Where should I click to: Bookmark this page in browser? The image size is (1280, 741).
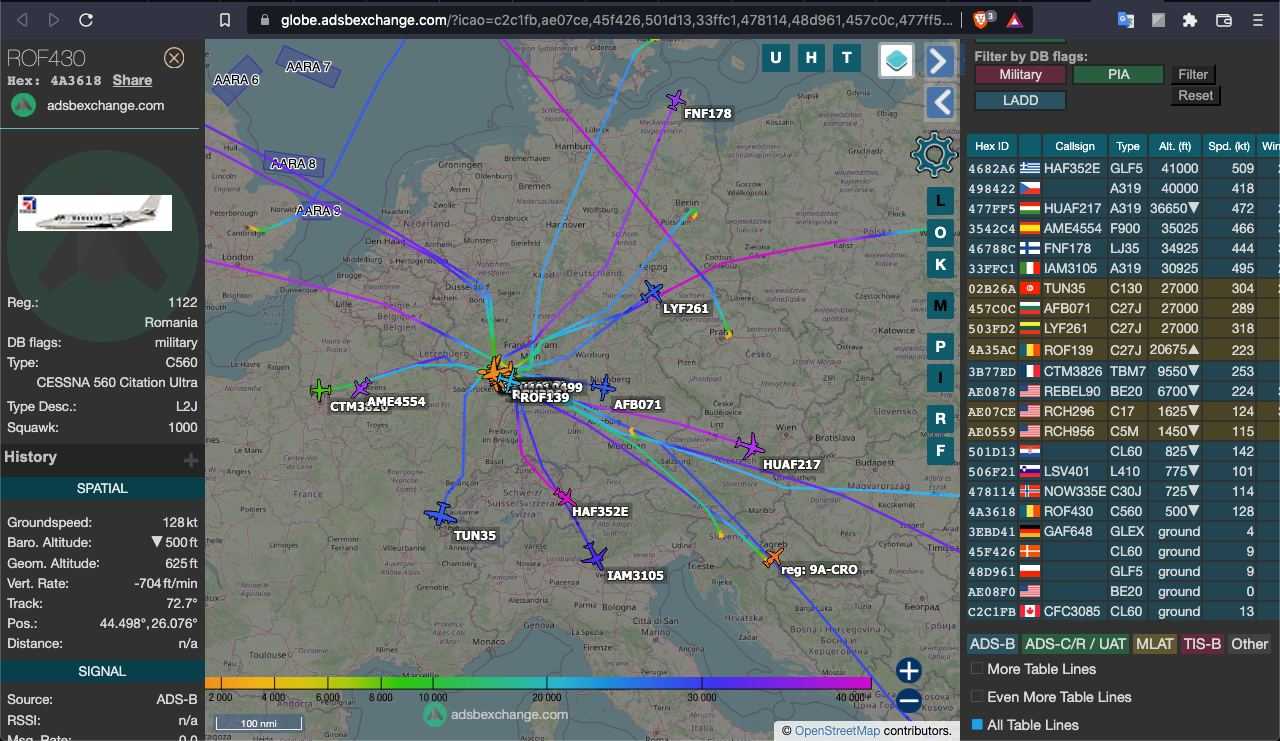point(226,20)
